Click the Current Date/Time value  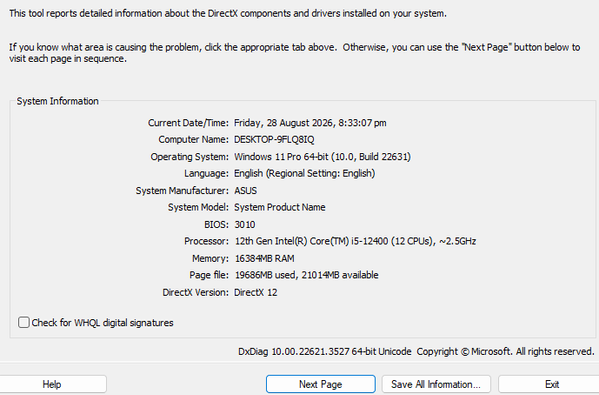tap(310, 123)
